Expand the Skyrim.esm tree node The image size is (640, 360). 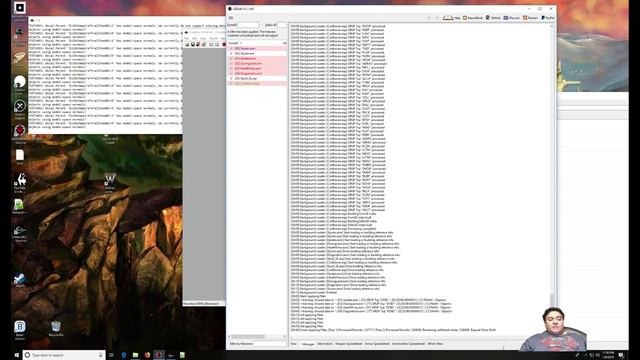point(231,49)
